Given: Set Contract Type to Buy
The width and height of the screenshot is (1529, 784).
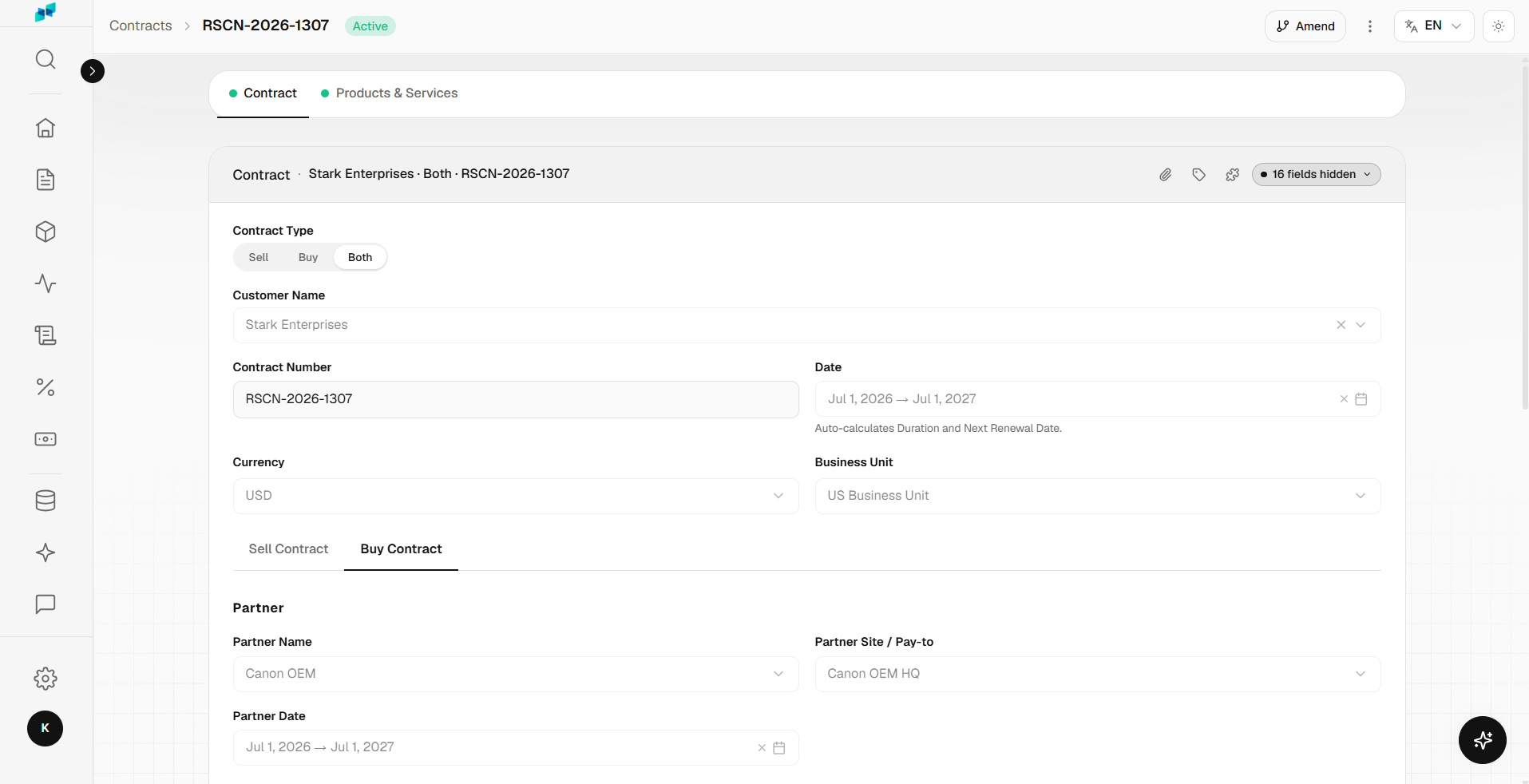Looking at the screenshot, I should tap(308, 257).
